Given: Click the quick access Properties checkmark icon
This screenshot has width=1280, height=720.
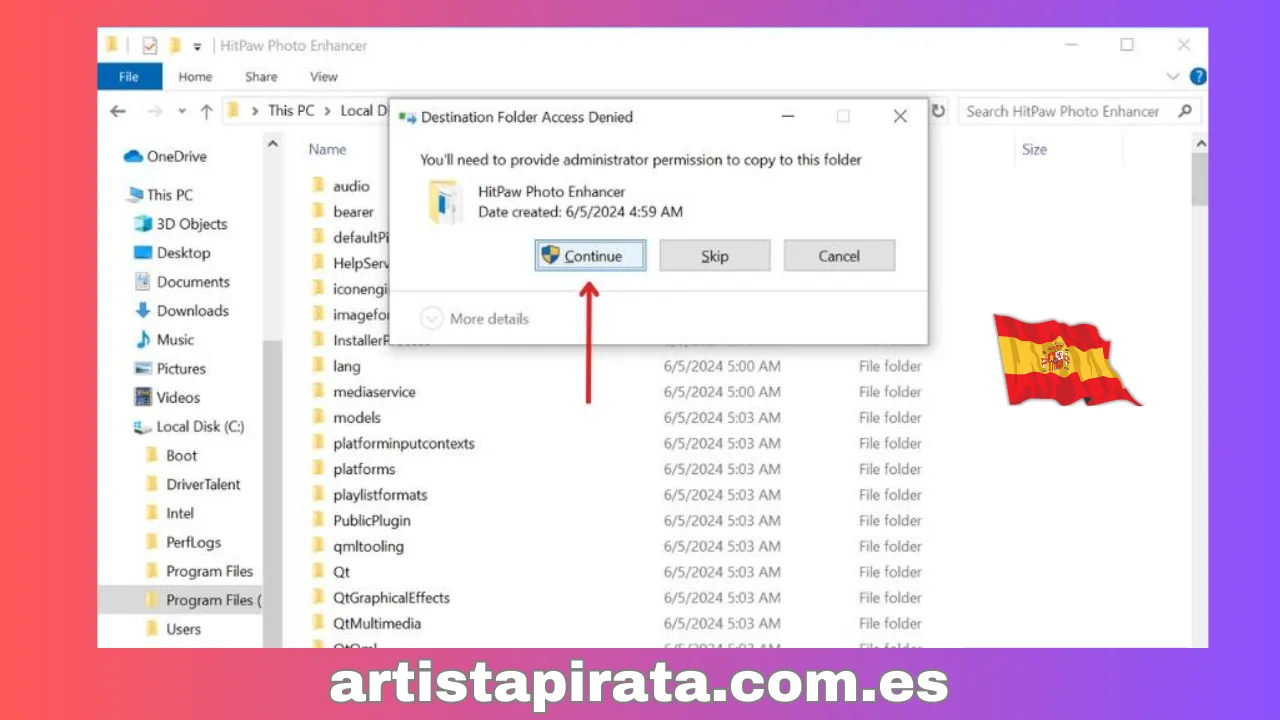Looking at the screenshot, I should coord(150,45).
